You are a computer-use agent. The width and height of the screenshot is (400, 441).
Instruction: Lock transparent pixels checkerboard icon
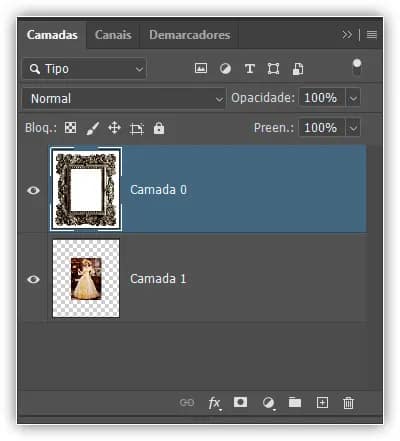click(x=70, y=128)
